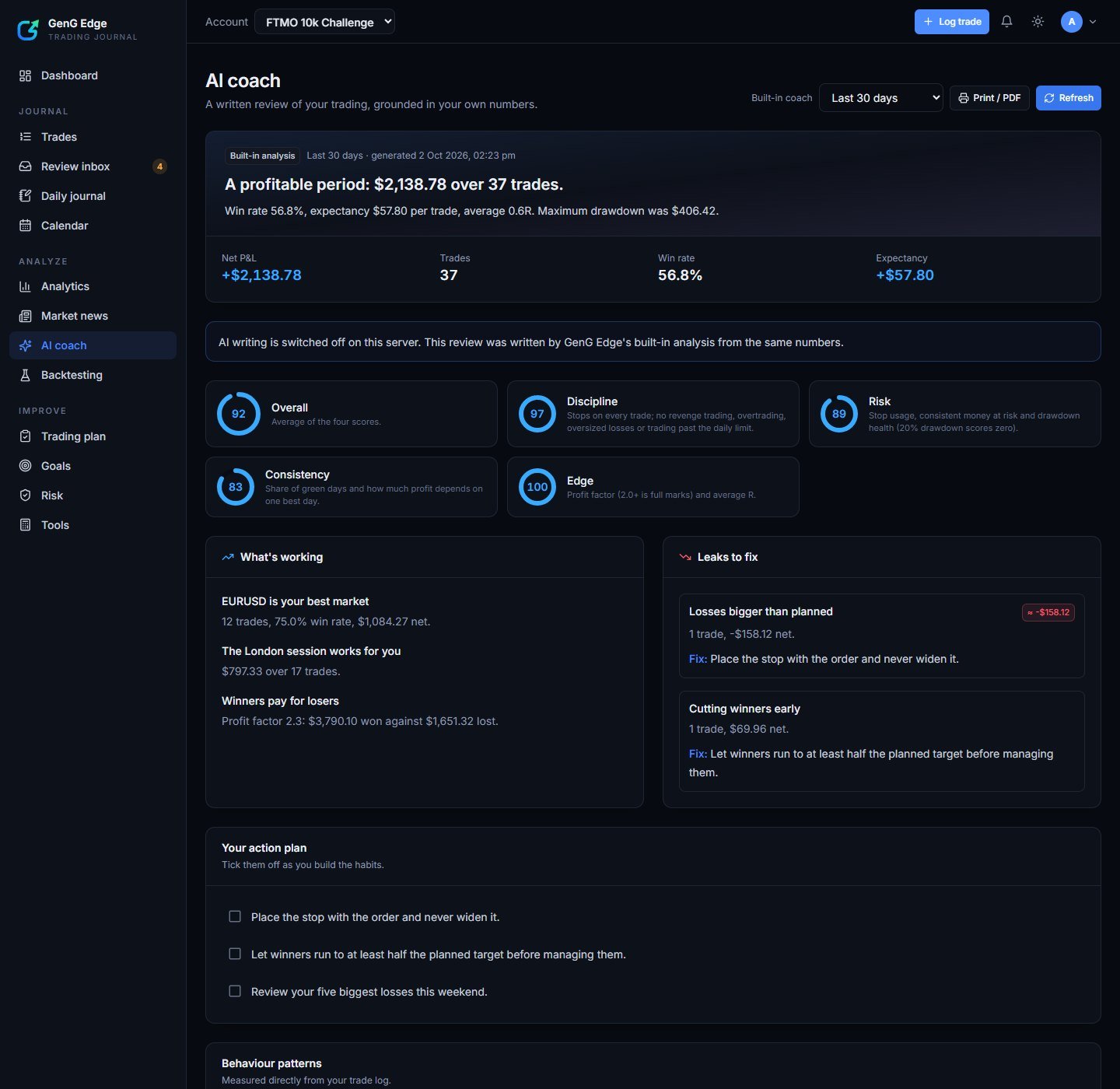Open notifications bell icon
The height and width of the screenshot is (1089, 1120).
coord(1006,22)
